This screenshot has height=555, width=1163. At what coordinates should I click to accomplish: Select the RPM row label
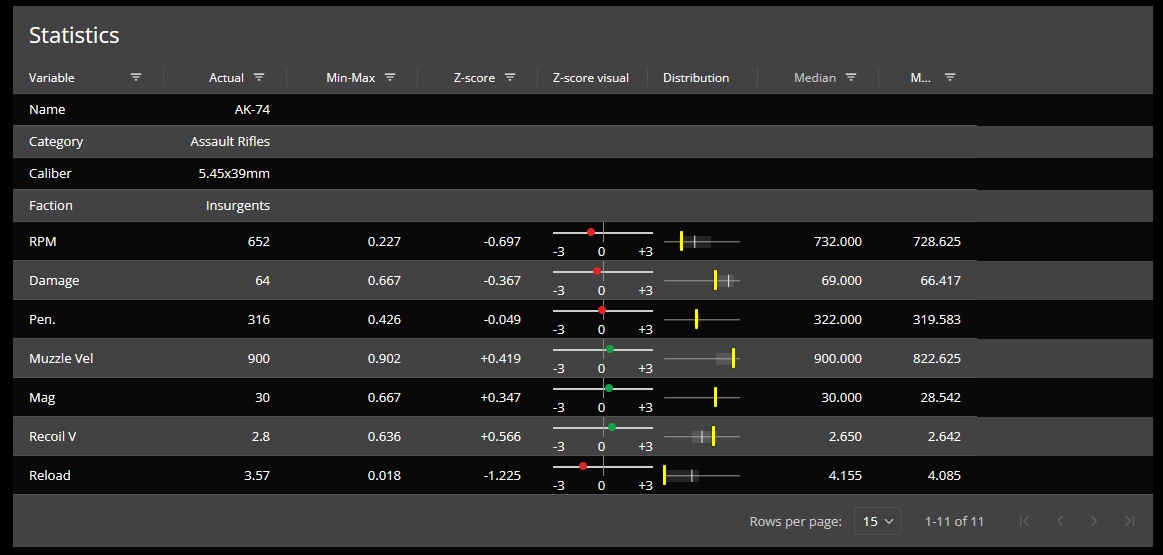coord(42,241)
